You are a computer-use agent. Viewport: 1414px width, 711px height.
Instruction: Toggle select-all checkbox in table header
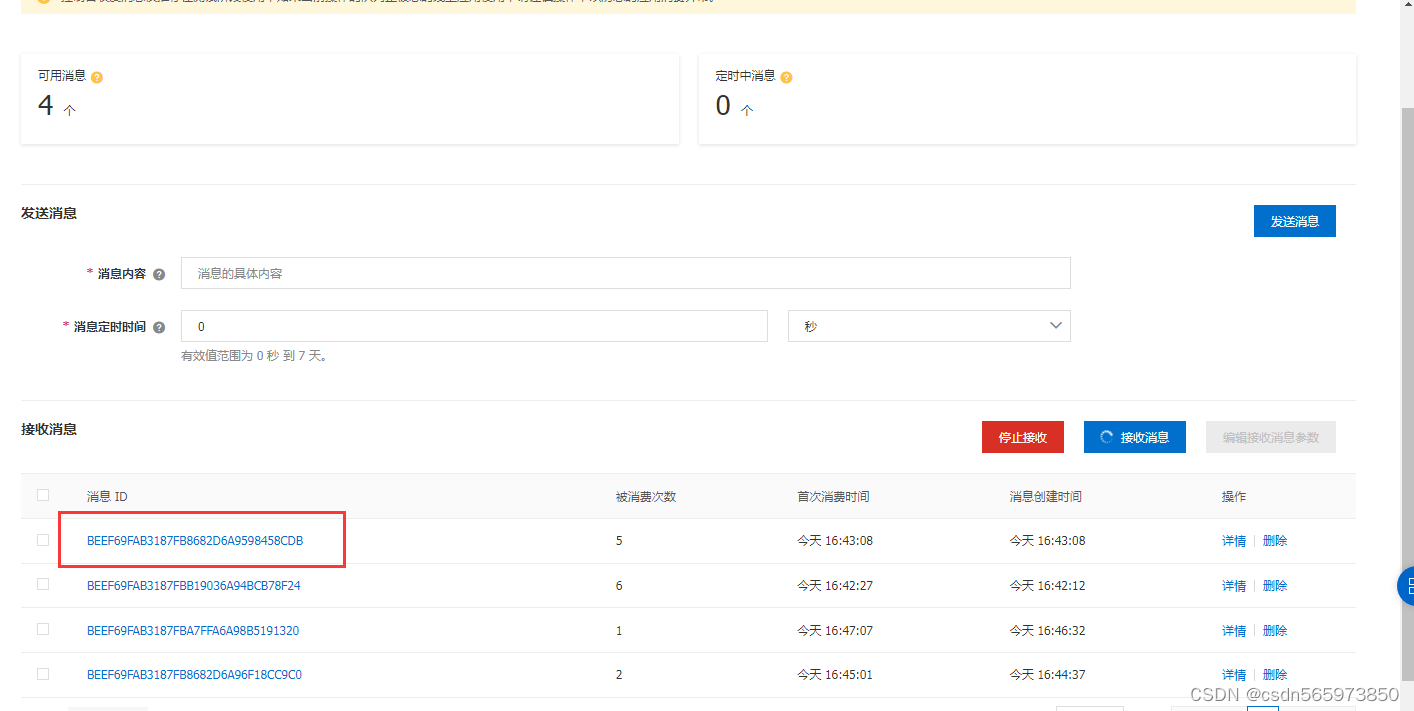pos(43,495)
